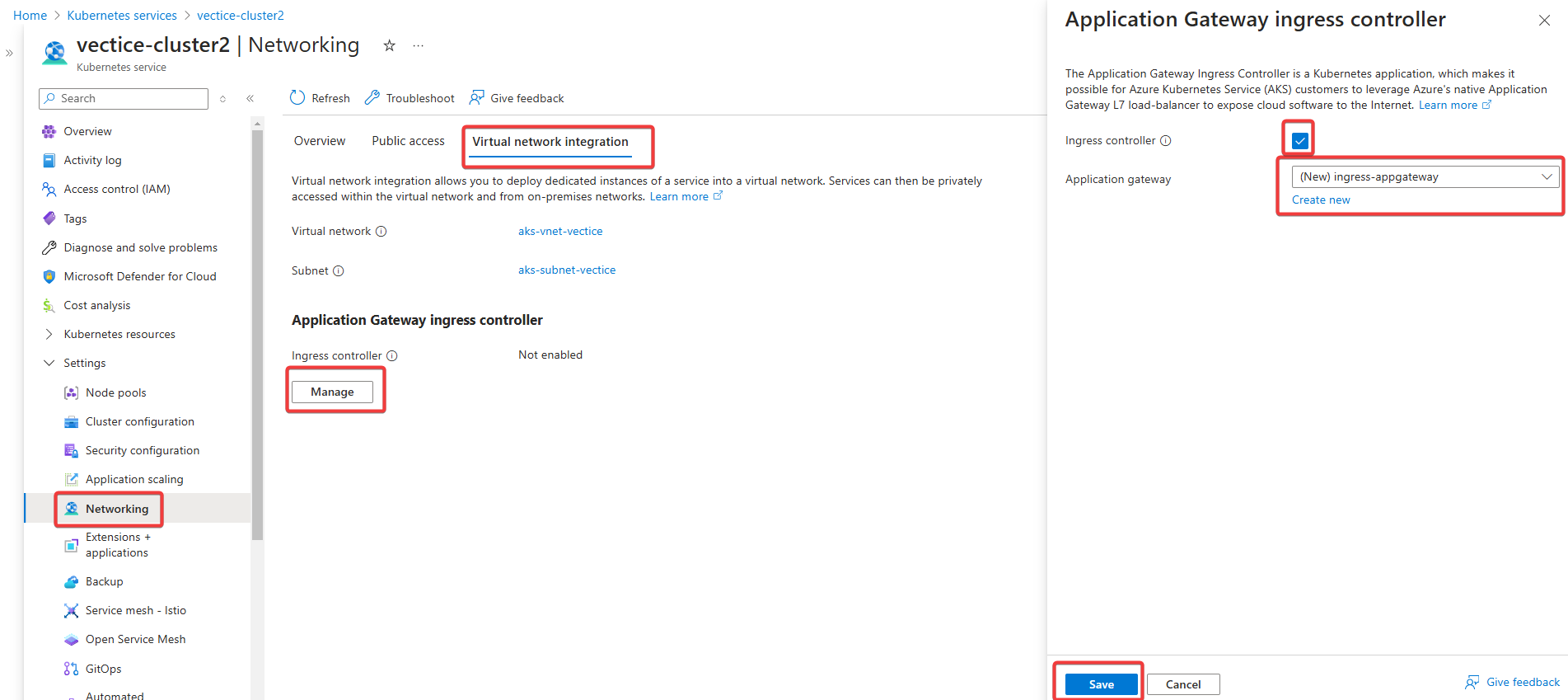Click the vectice-cluster2 Kubernetes service icon
The height and width of the screenshot is (700, 1568).
(x=55, y=53)
